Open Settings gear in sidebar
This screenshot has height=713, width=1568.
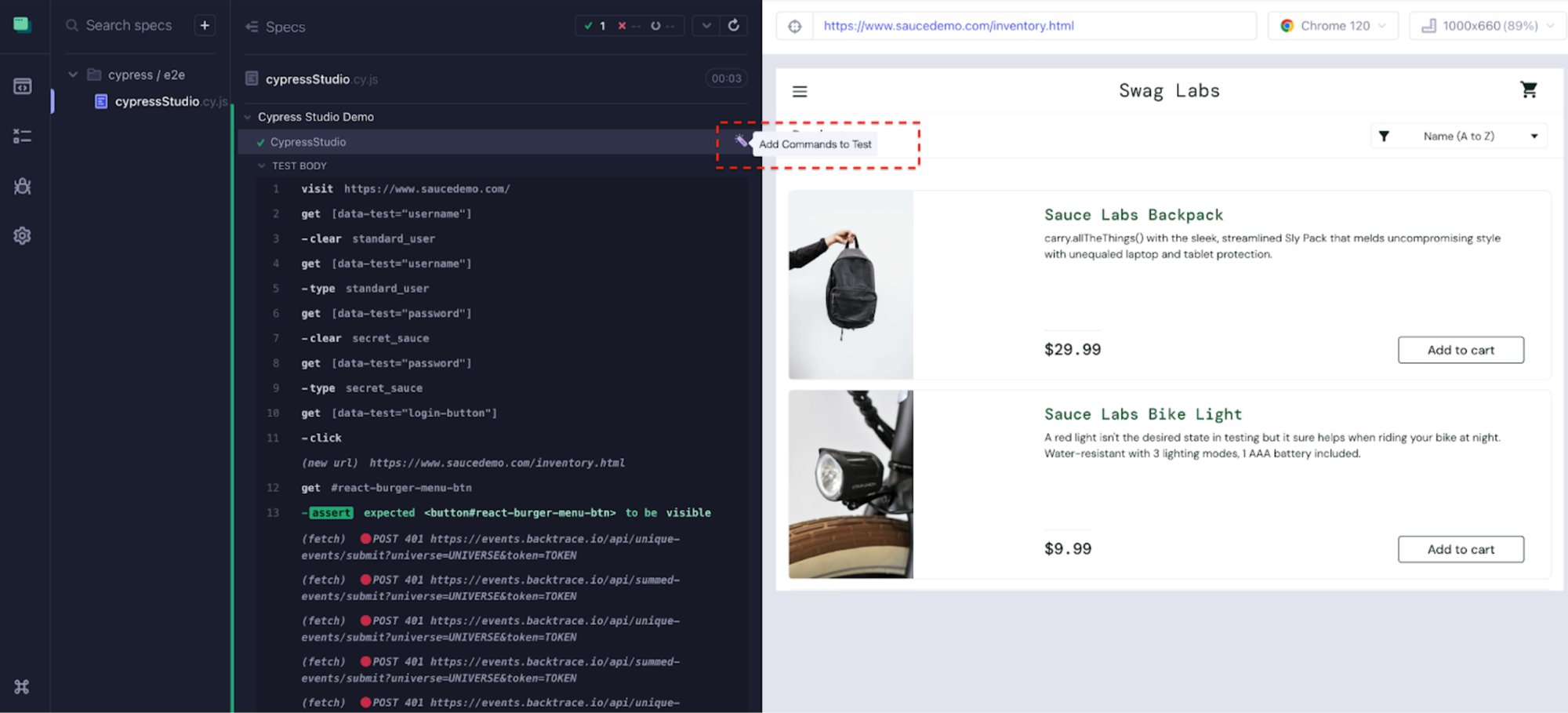coord(22,235)
